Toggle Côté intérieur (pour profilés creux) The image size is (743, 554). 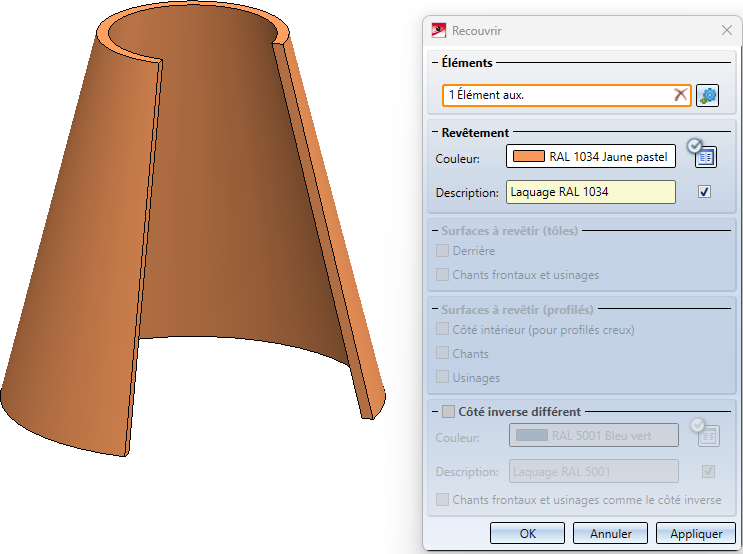tap(442, 329)
